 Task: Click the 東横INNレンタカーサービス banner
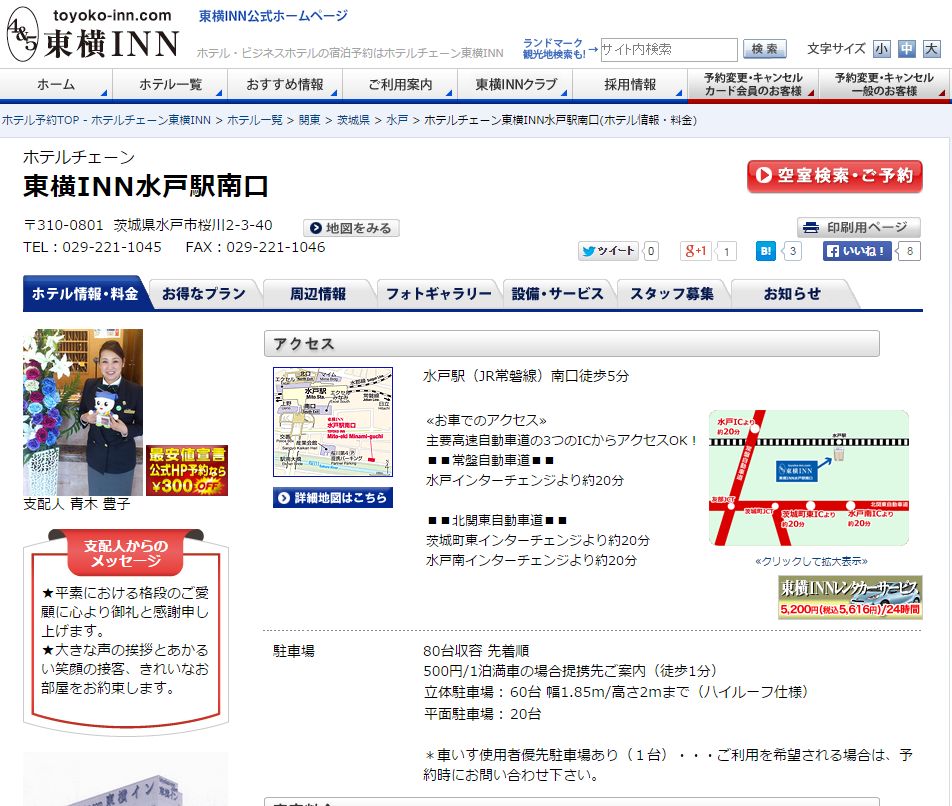point(850,597)
